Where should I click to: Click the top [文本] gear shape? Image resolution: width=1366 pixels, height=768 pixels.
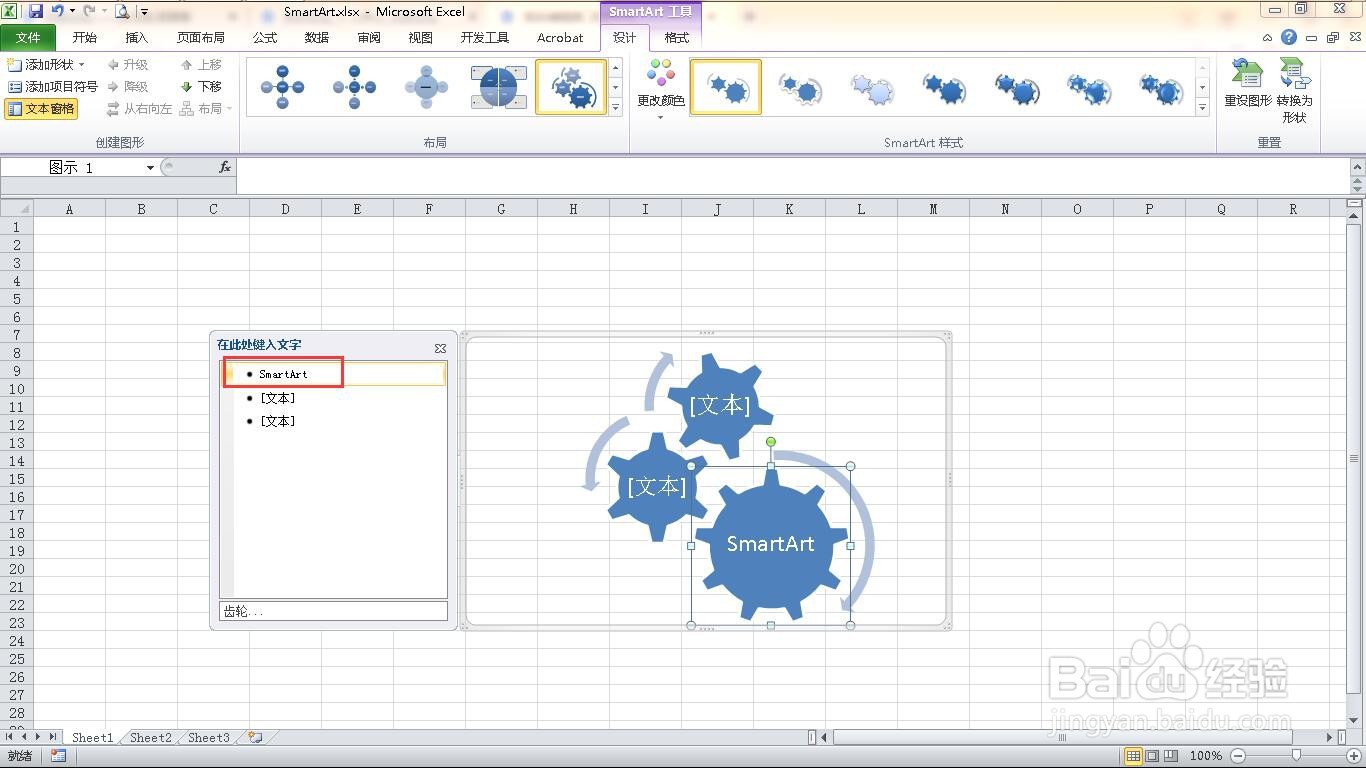coord(719,405)
